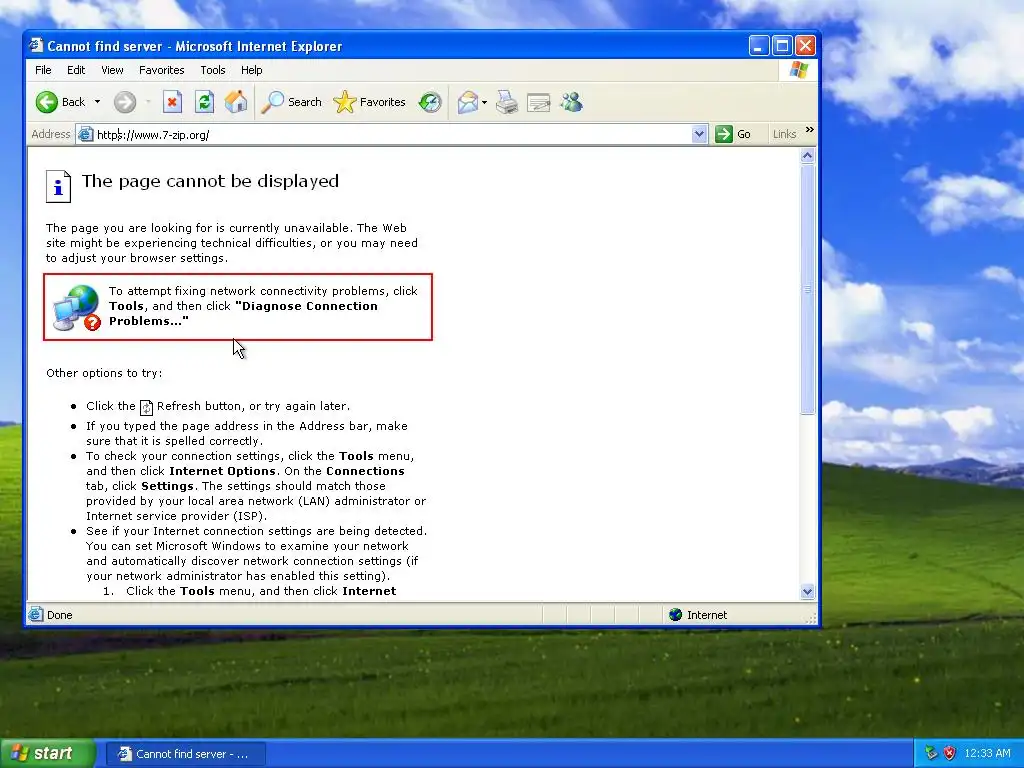Open the Search pane in toolbar

coord(291,102)
